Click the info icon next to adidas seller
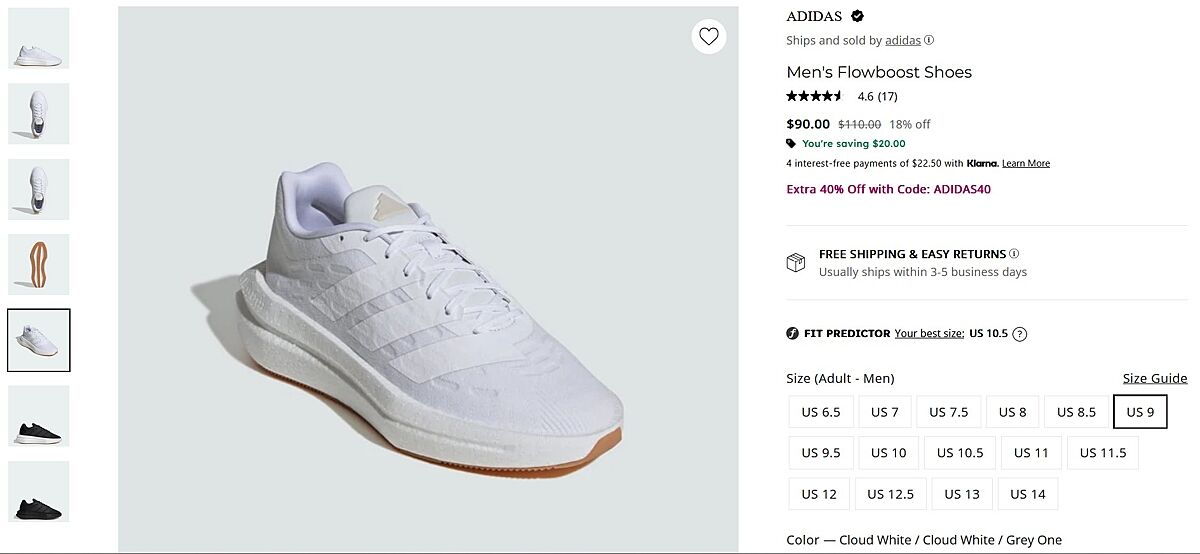This screenshot has height=554, width=1200. 929,40
